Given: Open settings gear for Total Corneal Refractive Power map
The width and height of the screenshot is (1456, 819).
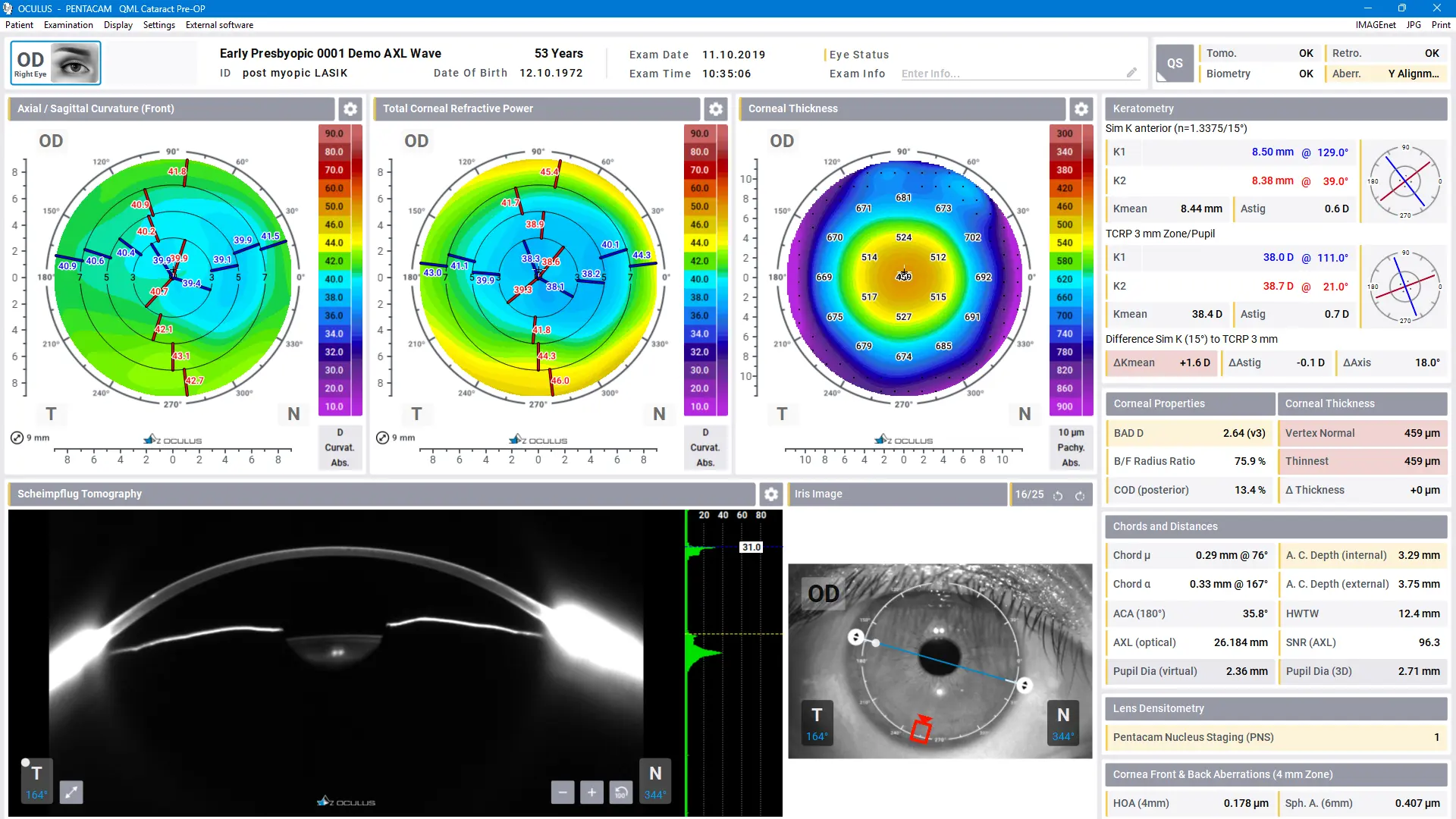Looking at the screenshot, I should tap(715, 108).
